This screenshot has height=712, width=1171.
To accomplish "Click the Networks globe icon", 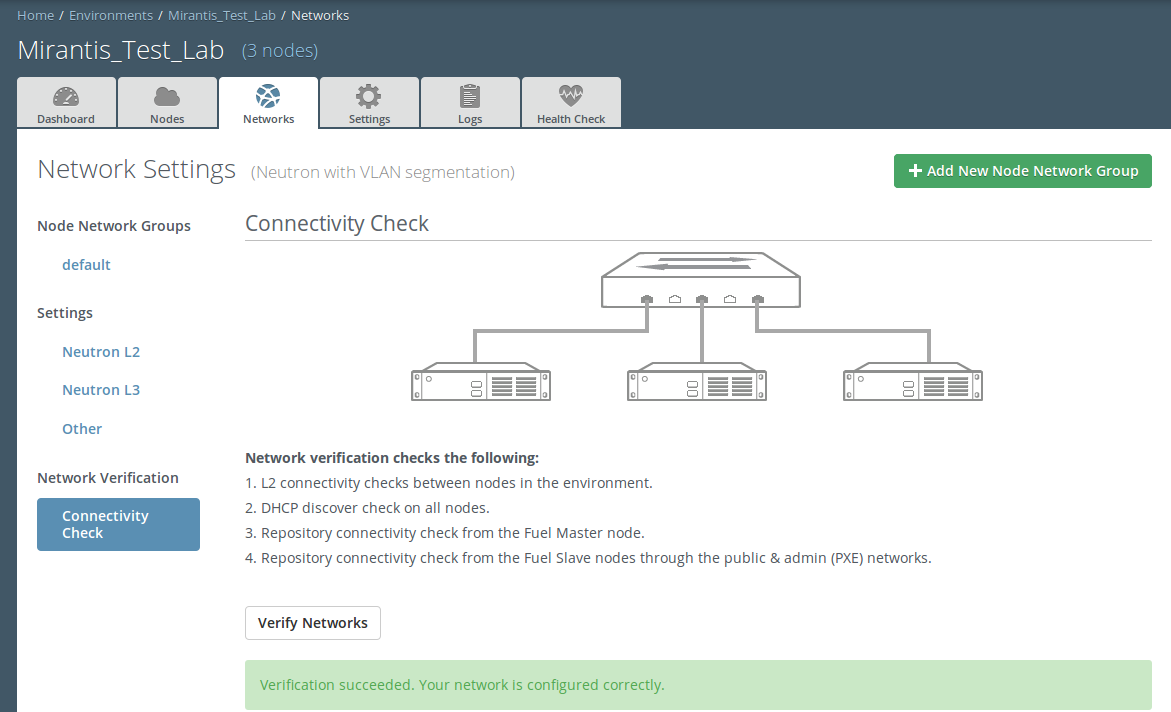I will 268,96.
